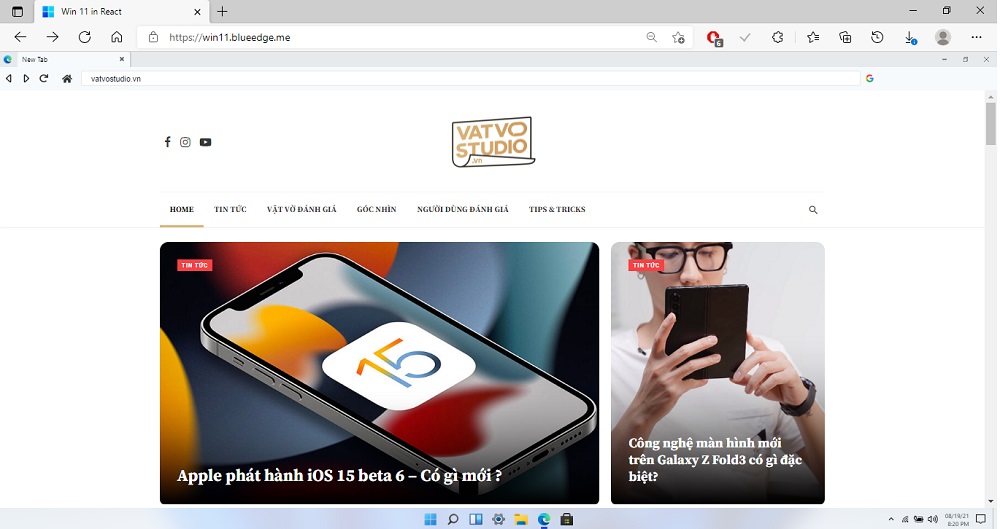Open taskbar Widgets panel
This screenshot has width=1000, height=529.
point(476,519)
